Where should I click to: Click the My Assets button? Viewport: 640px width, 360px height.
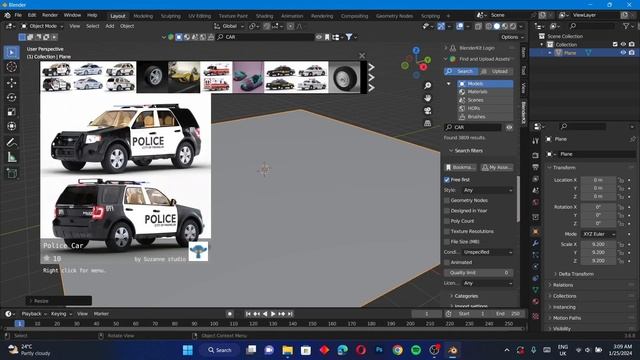497,167
